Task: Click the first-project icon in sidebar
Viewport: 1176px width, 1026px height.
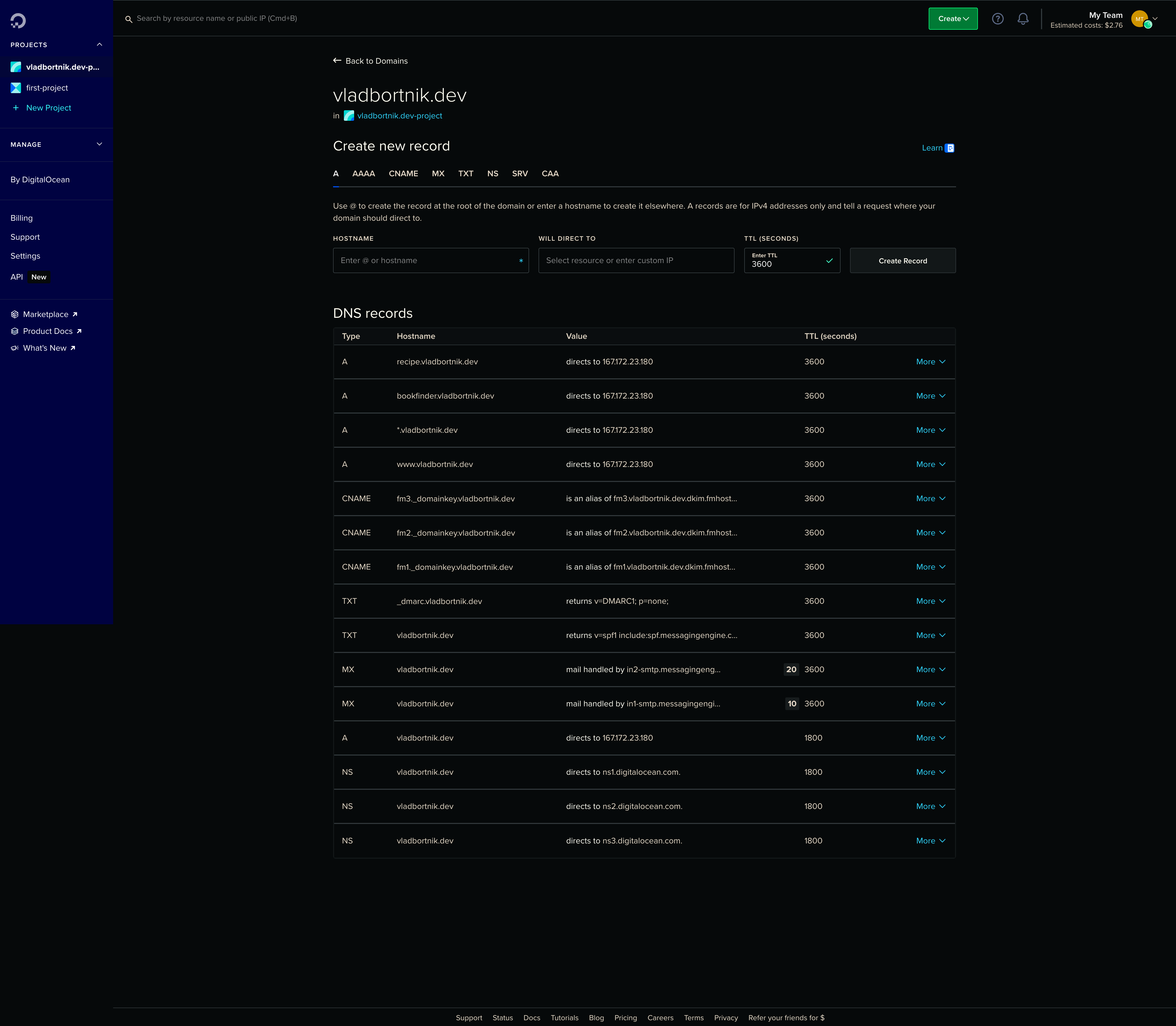Action: (15, 88)
